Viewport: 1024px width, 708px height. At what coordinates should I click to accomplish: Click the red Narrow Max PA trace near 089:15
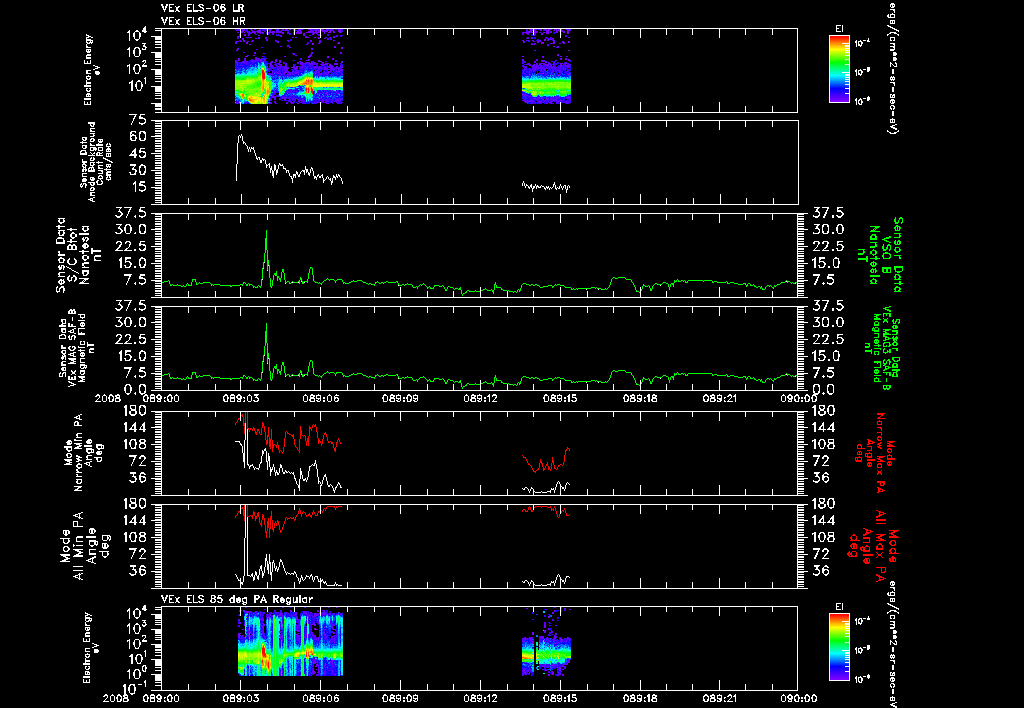[x=546, y=460]
